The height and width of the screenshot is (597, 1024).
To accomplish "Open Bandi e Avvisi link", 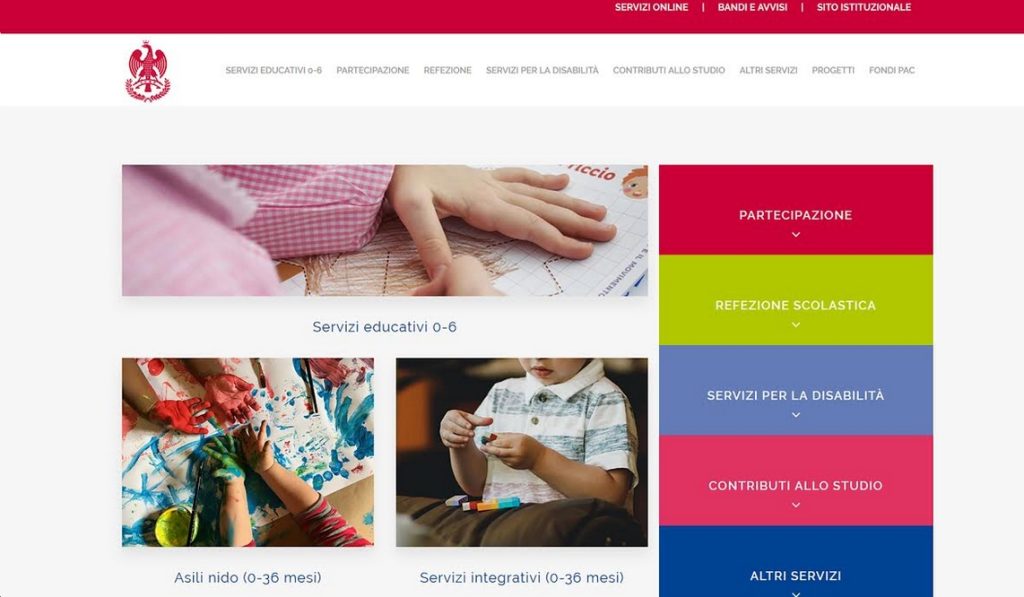I will [752, 7].
